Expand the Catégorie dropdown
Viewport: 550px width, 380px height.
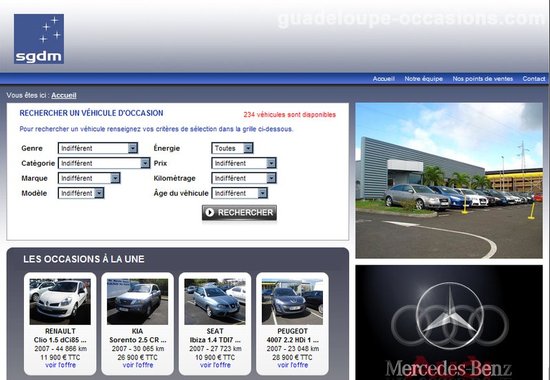[x=104, y=163]
